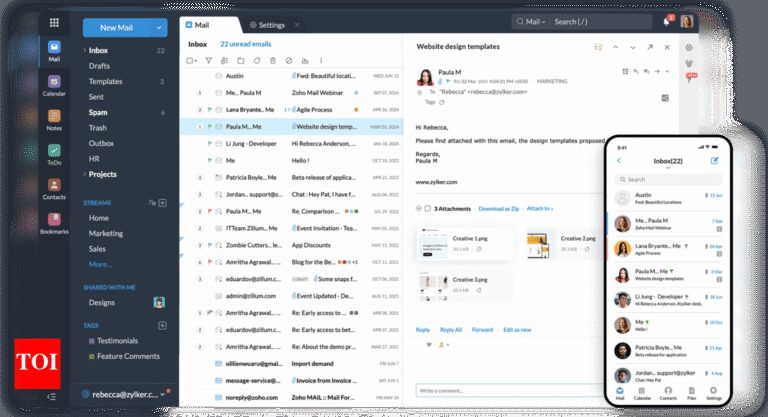The height and width of the screenshot is (417, 768).
Task: Switch to the Settings tab
Action: click(x=265, y=23)
